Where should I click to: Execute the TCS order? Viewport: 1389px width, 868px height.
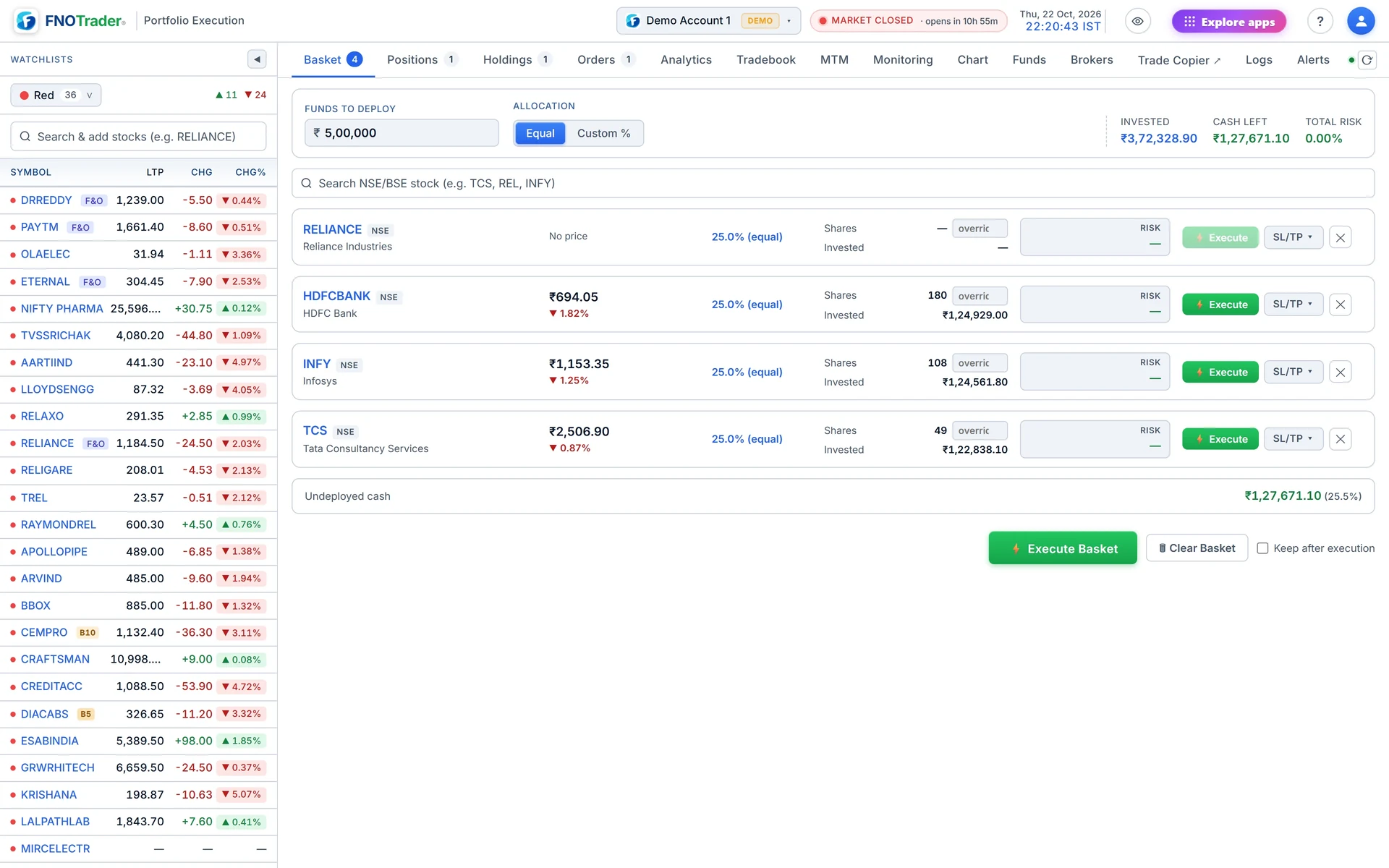tap(1220, 439)
